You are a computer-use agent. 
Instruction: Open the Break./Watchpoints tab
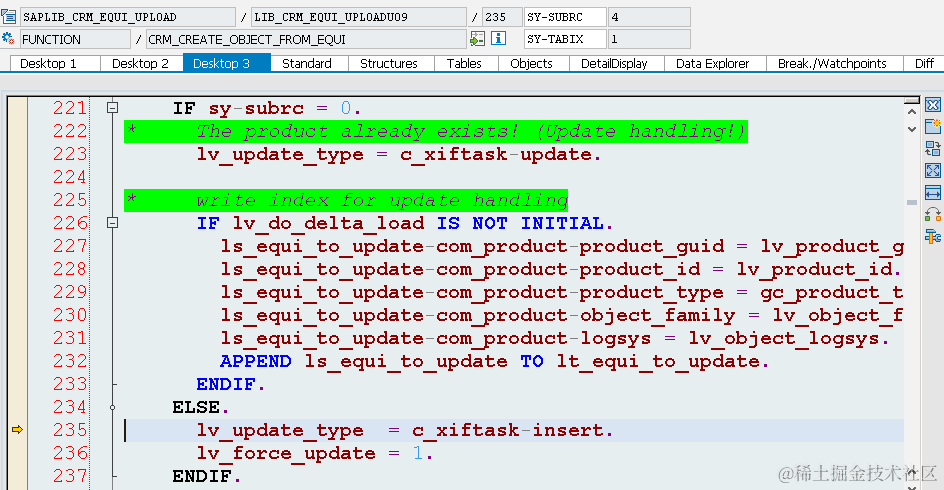point(832,63)
